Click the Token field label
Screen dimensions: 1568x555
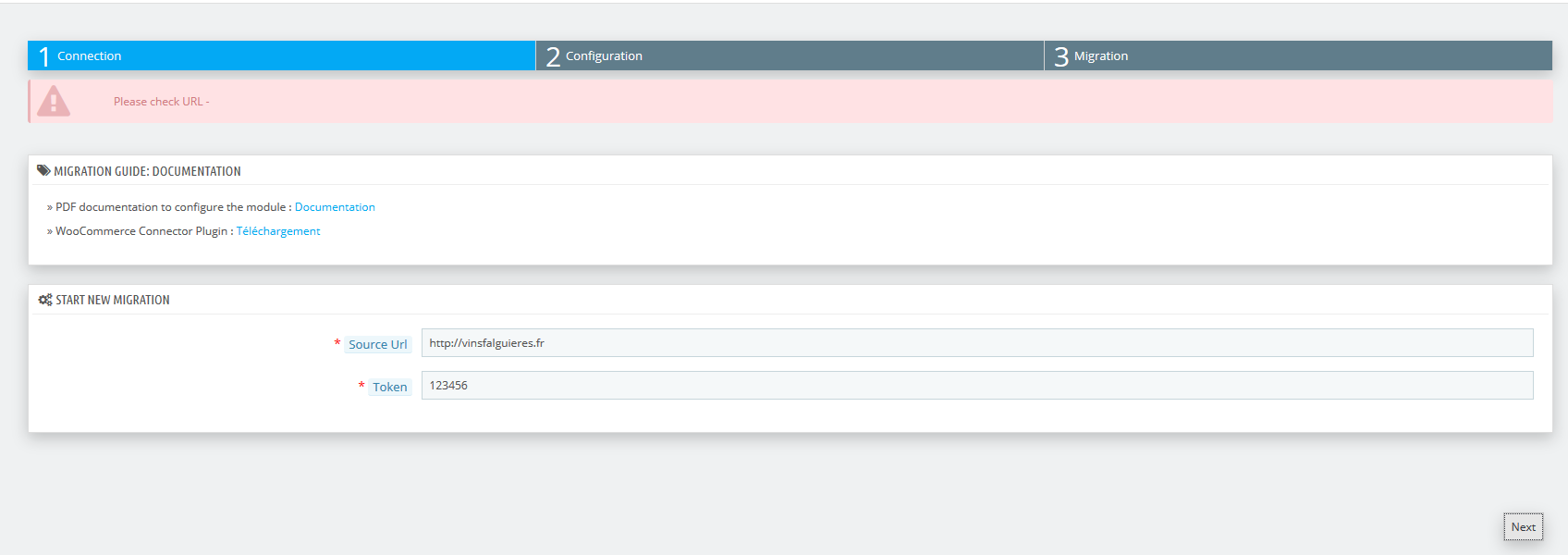click(390, 387)
